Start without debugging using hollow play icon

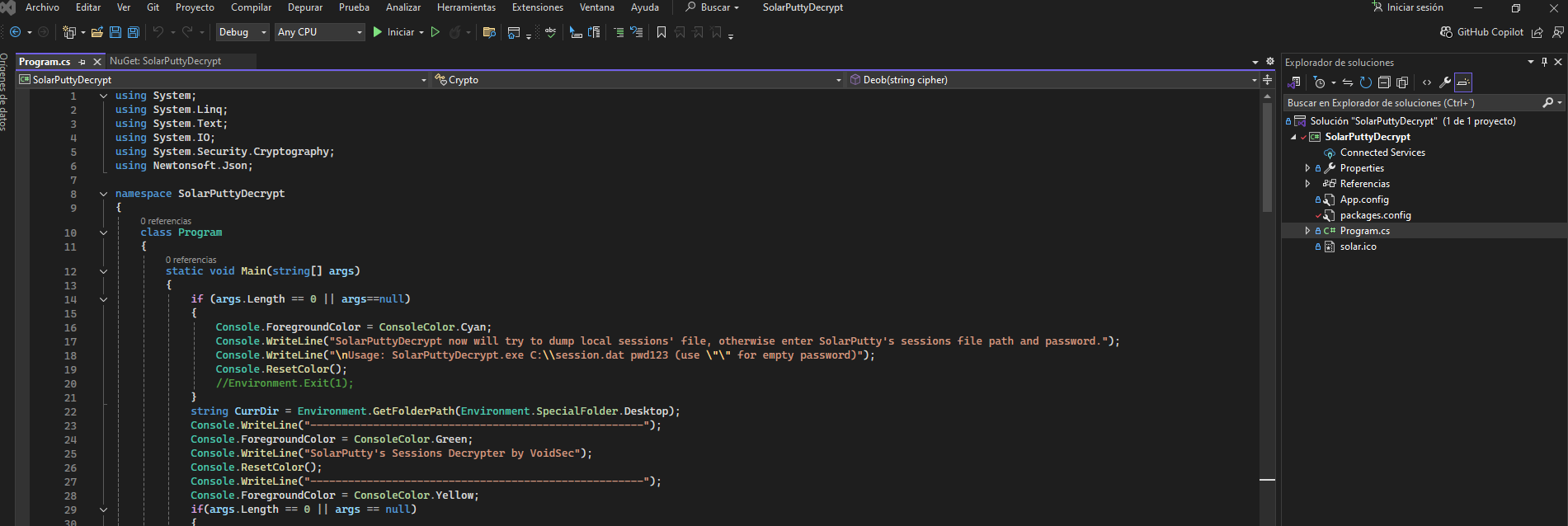436,32
